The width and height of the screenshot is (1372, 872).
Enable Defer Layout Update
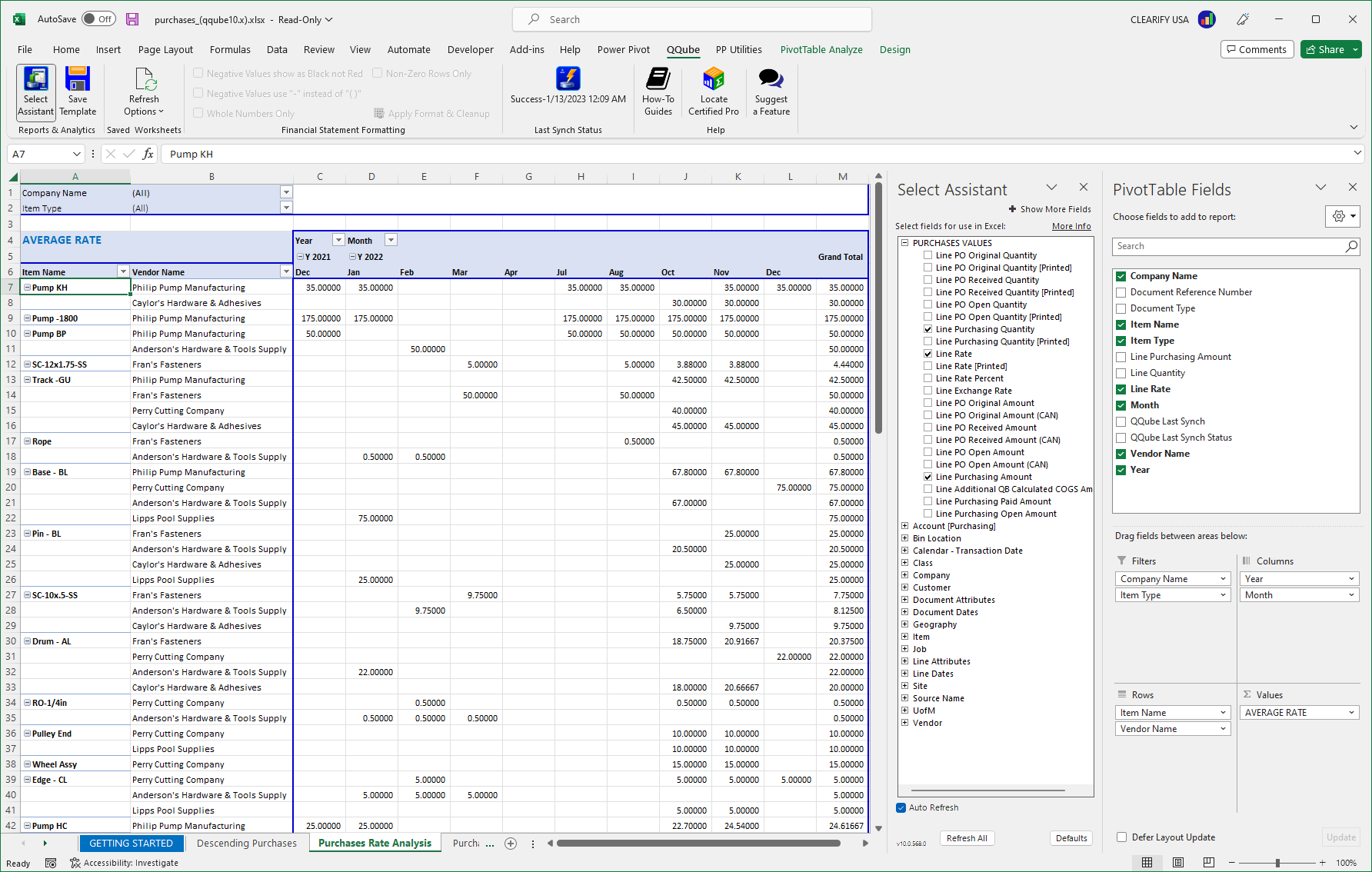click(x=1121, y=837)
